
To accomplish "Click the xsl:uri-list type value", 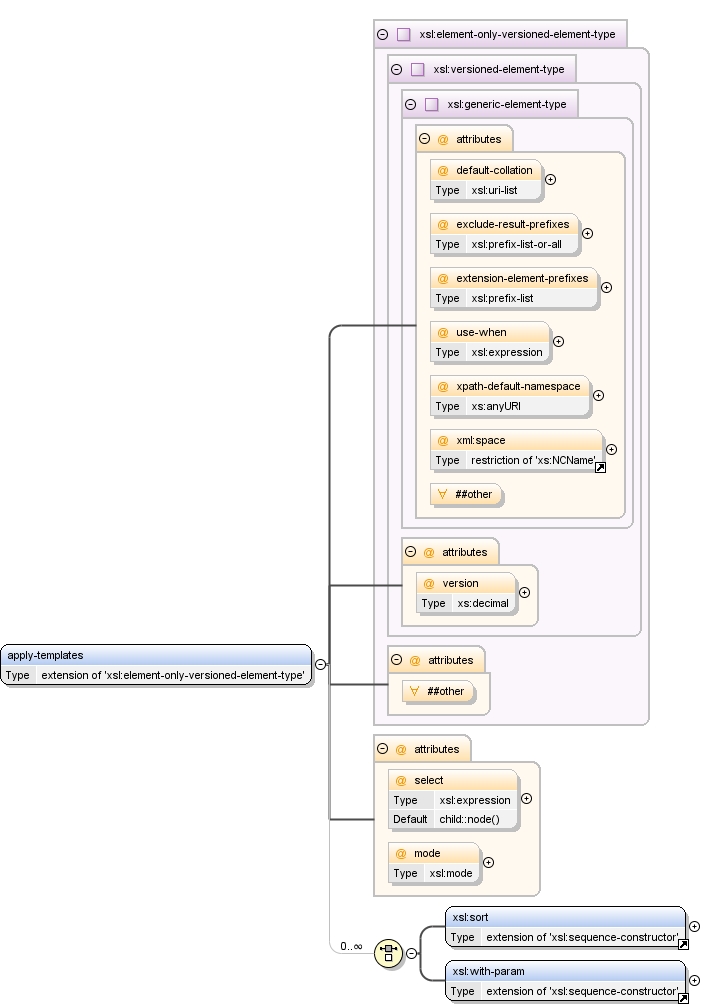I will pos(494,190).
